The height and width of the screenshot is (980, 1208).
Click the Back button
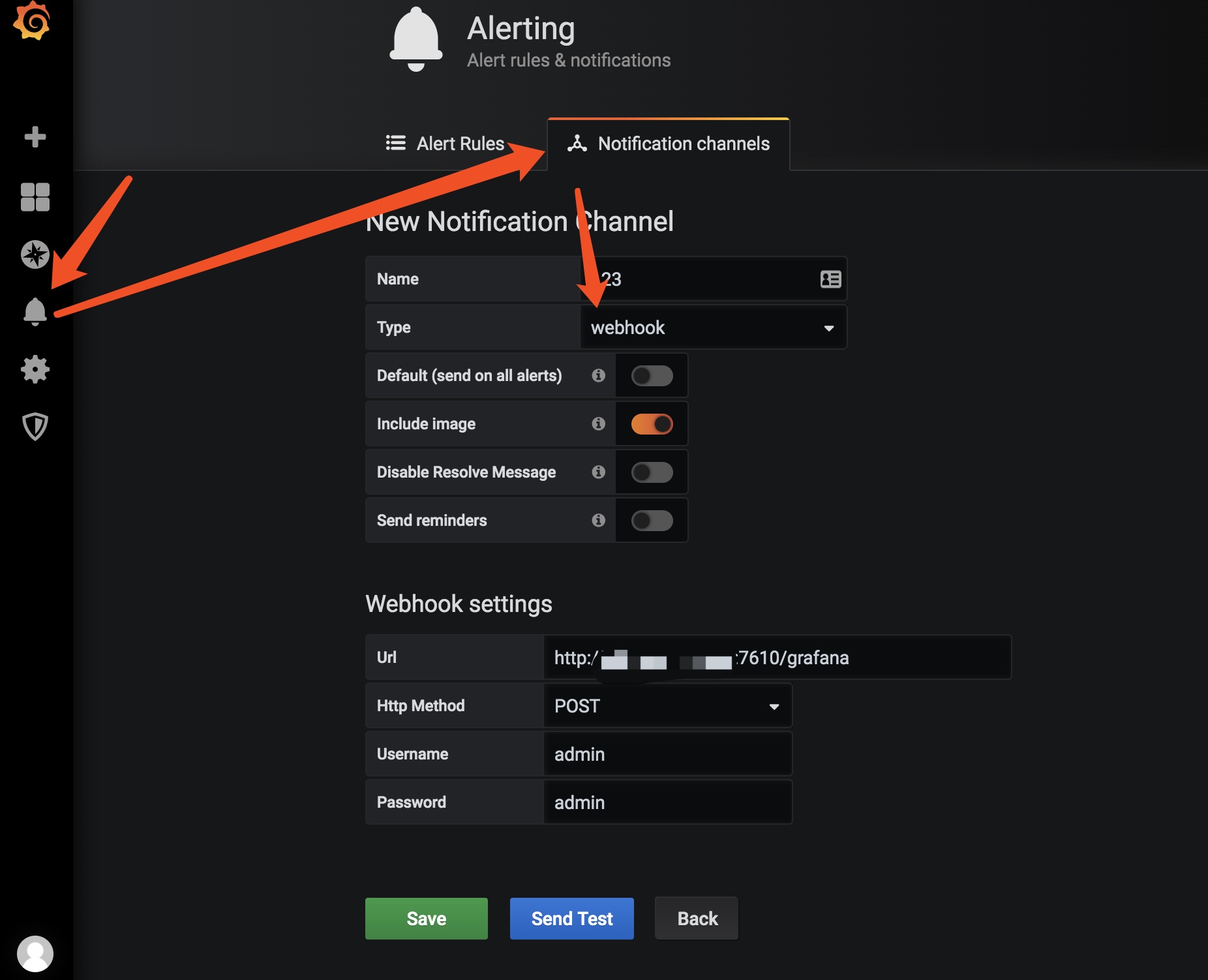point(697,919)
